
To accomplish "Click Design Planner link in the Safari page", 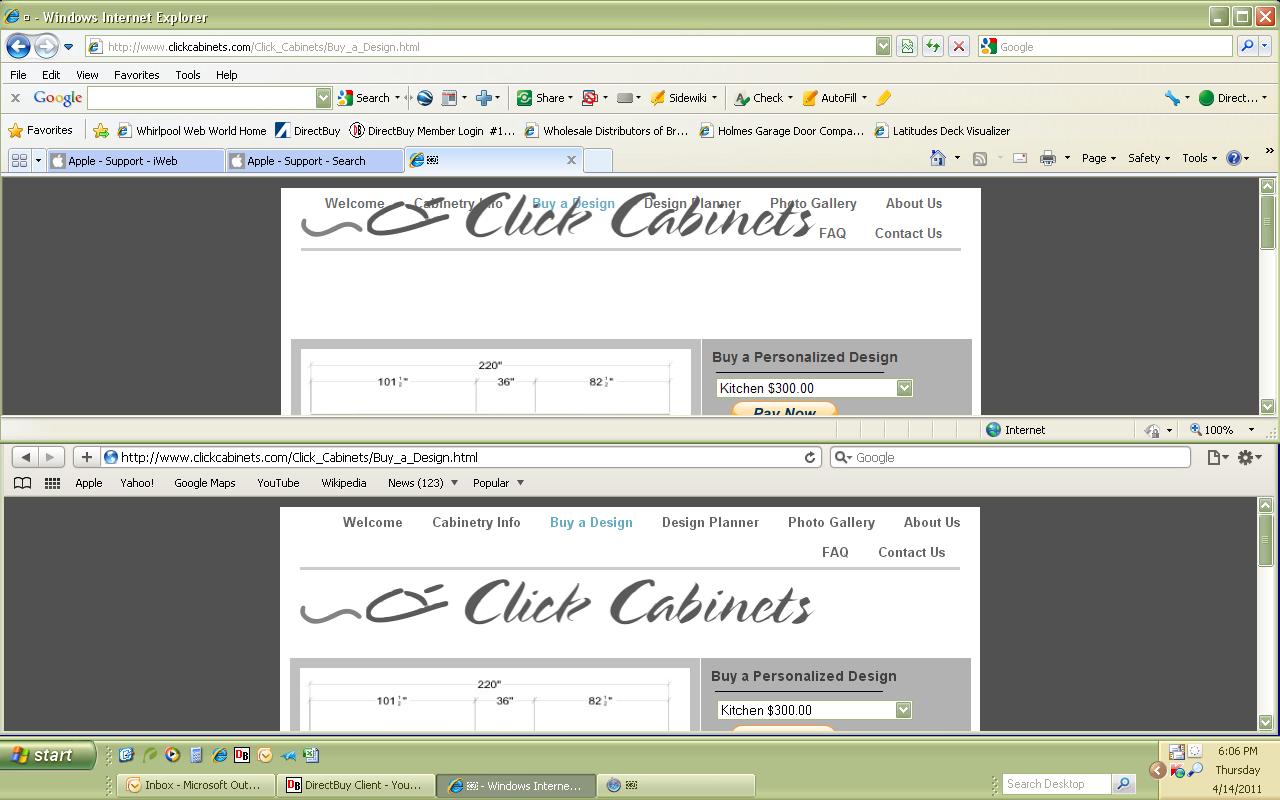I will [x=710, y=522].
